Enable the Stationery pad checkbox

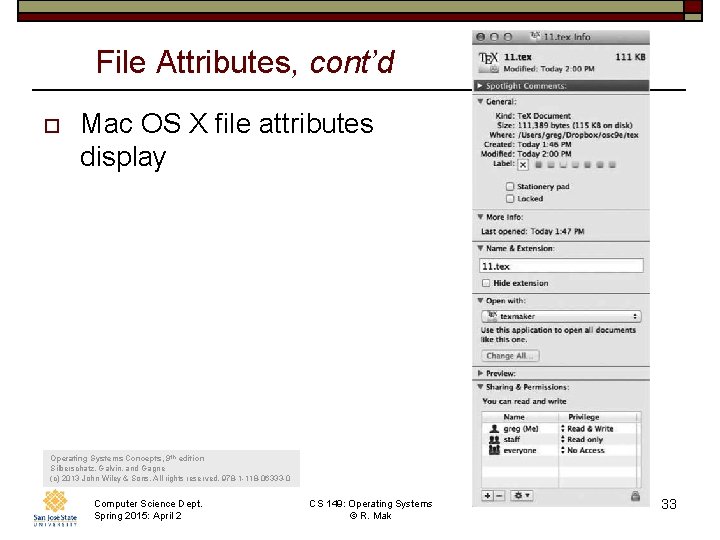coord(510,186)
